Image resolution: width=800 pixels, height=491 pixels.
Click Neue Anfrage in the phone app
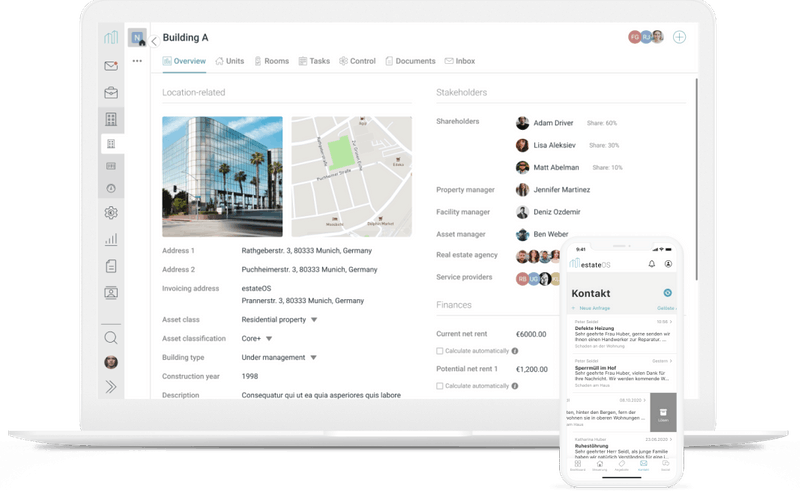[x=591, y=308]
